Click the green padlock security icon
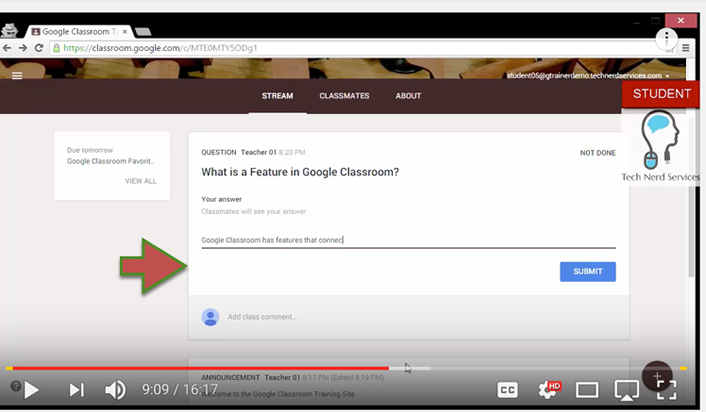Viewport: 706px width, 412px height. tap(56, 48)
